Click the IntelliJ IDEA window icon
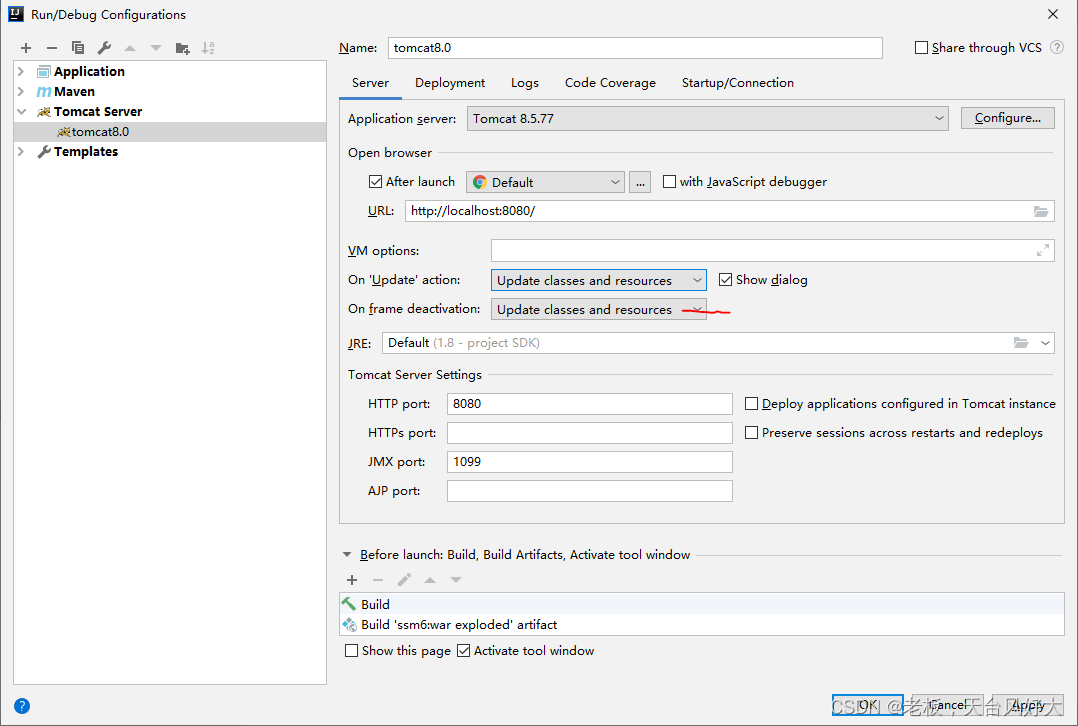The width and height of the screenshot is (1078, 726). (x=16, y=14)
